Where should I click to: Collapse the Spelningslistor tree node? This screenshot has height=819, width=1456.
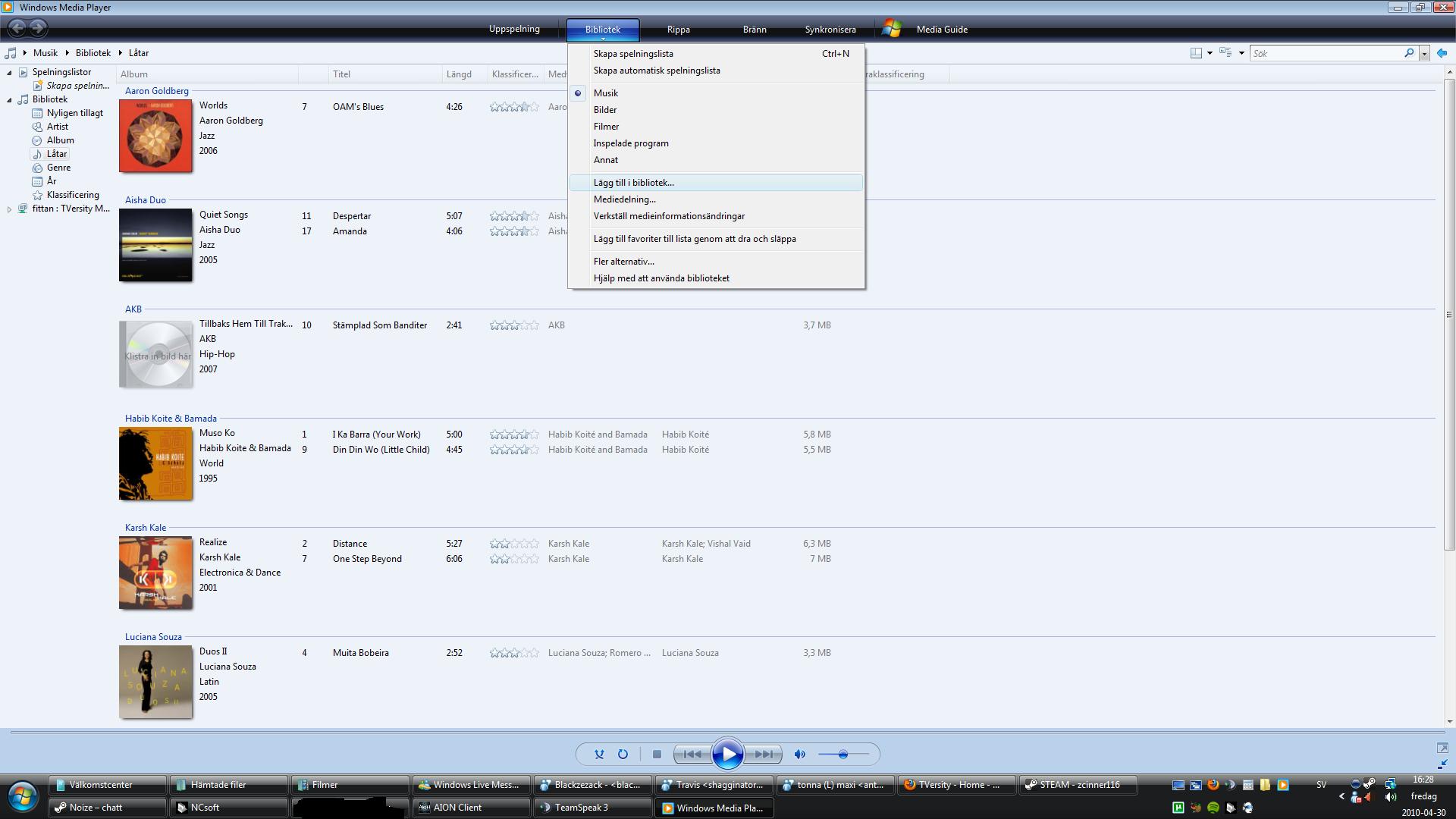tap(9, 72)
